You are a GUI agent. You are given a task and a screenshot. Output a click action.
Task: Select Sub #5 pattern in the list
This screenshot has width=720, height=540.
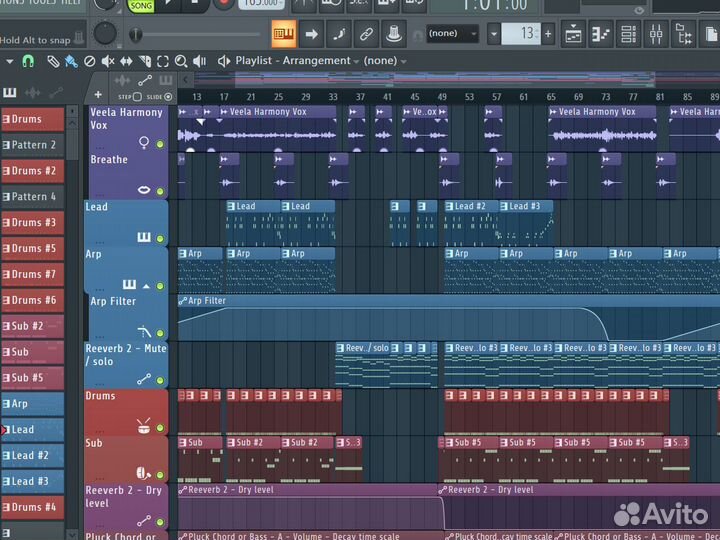(x=33, y=378)
